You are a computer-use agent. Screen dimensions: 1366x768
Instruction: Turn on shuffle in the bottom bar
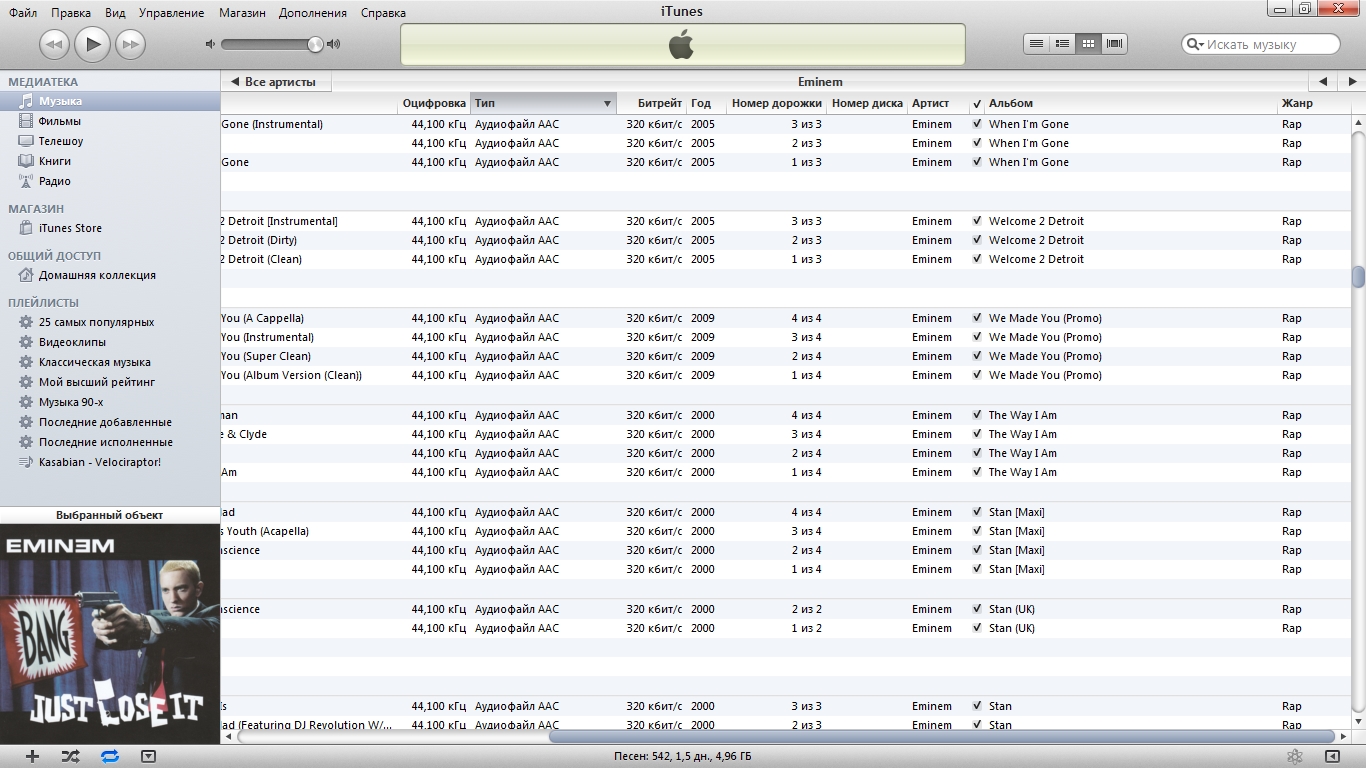coord(70,757)
